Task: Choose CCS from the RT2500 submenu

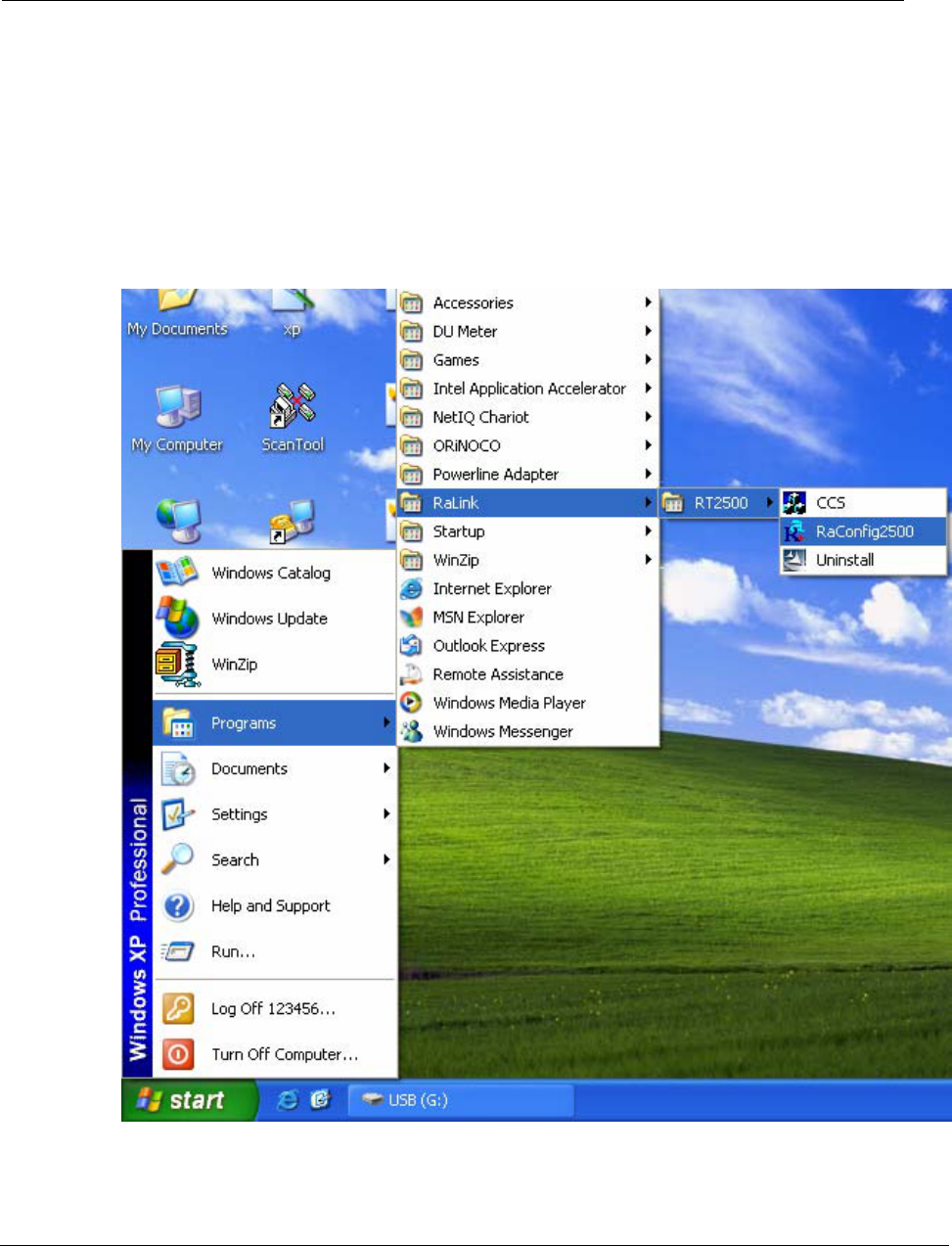Action: (x=863, y=502)
